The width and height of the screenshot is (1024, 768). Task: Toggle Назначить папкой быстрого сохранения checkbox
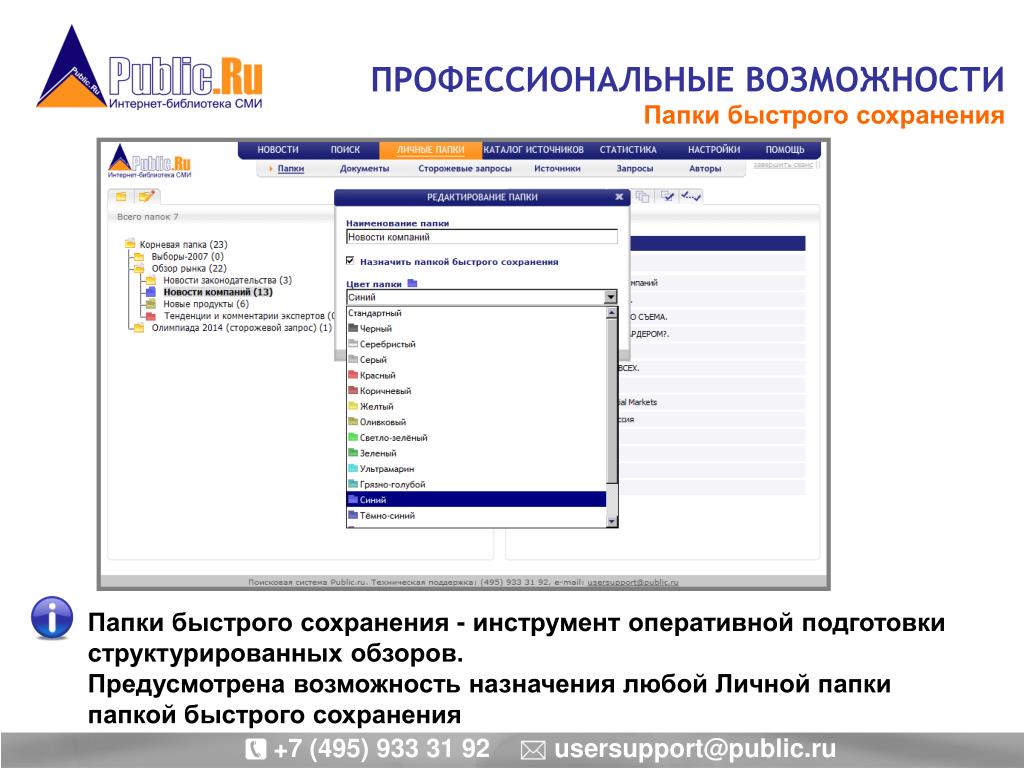pyautogui.click(x=350, y=261)
